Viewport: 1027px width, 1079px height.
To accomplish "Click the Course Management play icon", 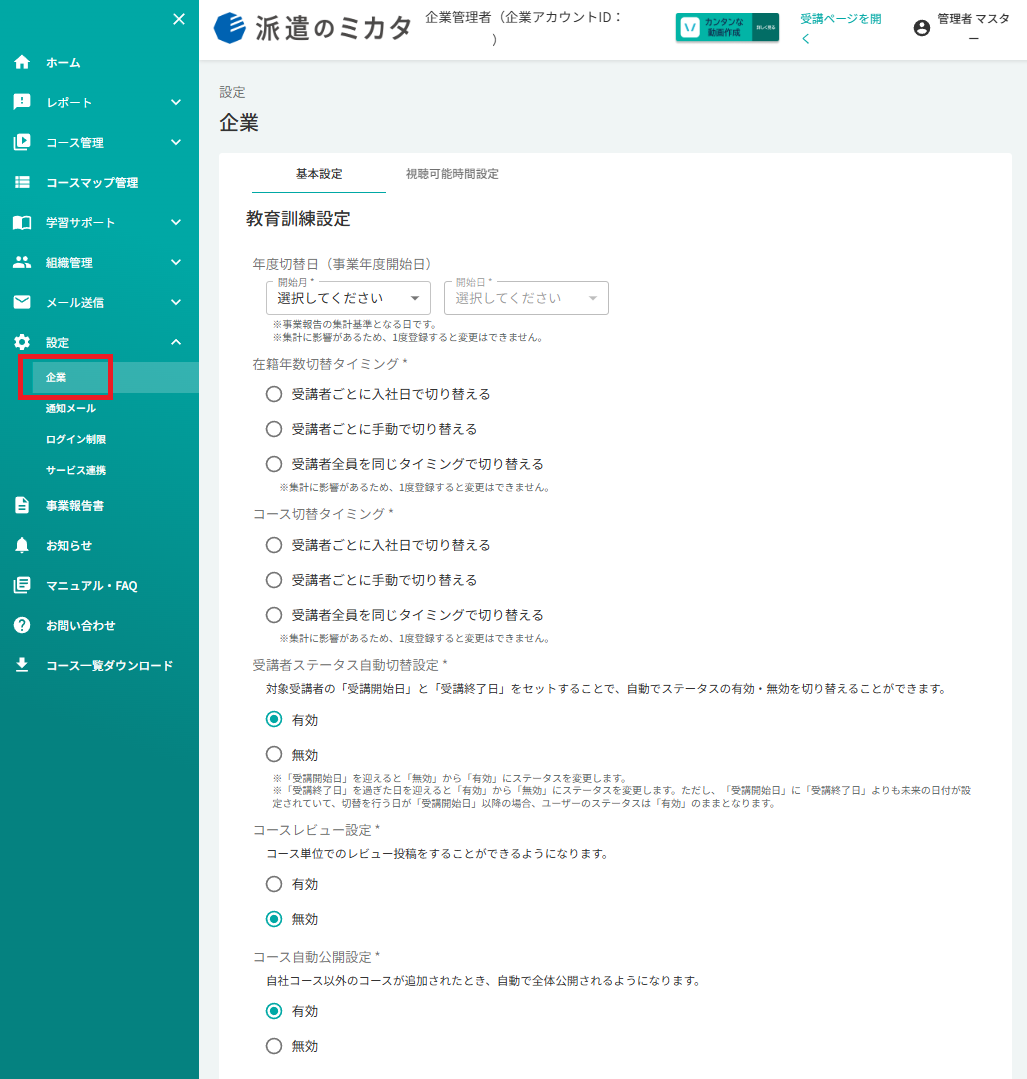I will click(x=22, y=142).
